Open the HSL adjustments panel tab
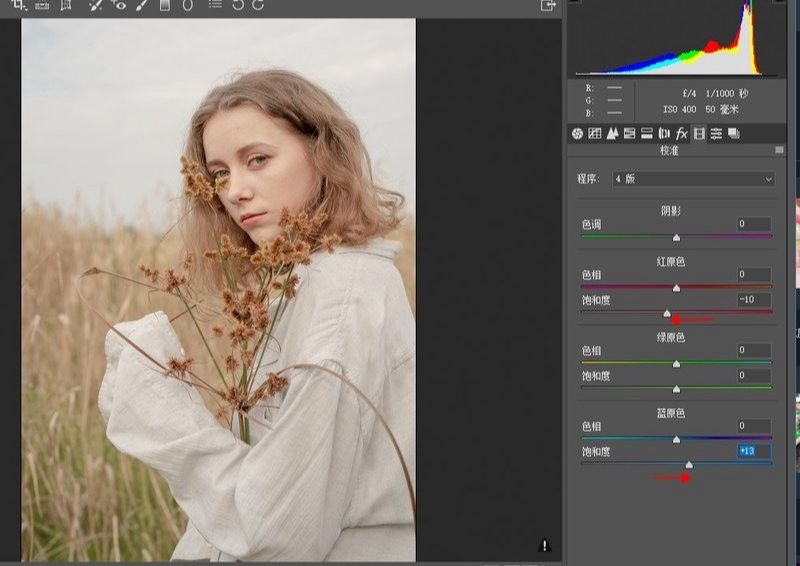Image resolution: width=800 pixels, height=566 pixels. (630, 134)
